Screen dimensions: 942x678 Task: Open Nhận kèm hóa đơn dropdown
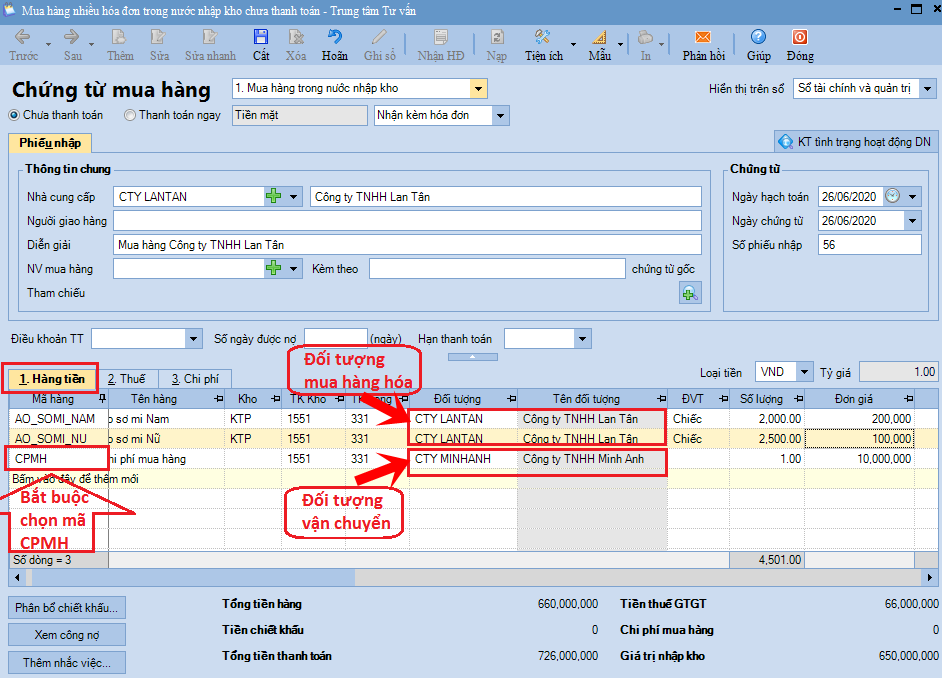point(500,115)
